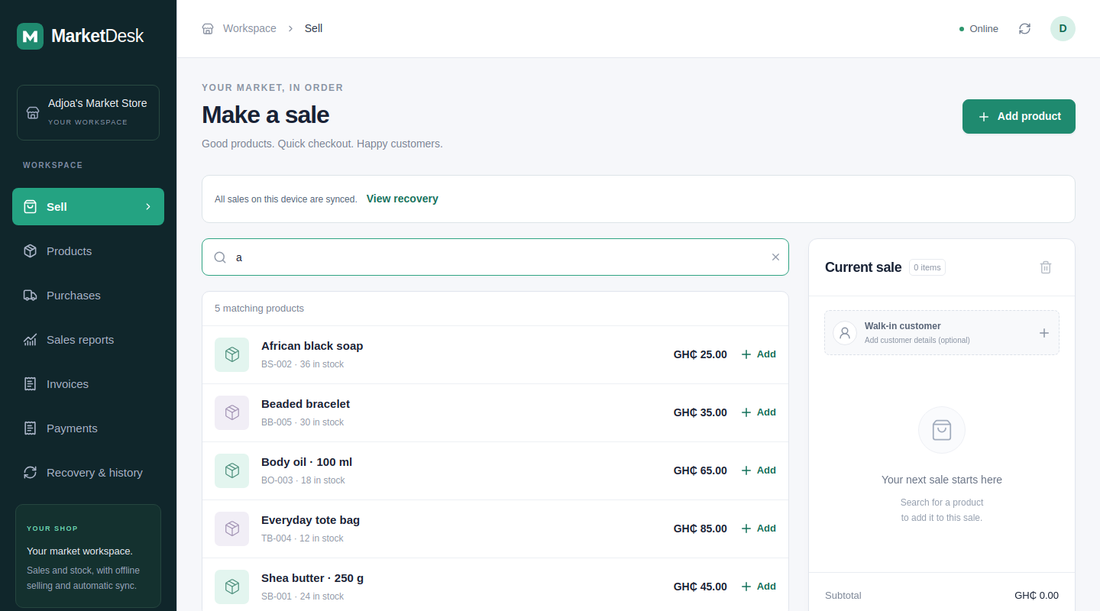Click the Beaded bracelet product icon
The height and width of the screenshot is (611, 1100).
coord(232,412)
